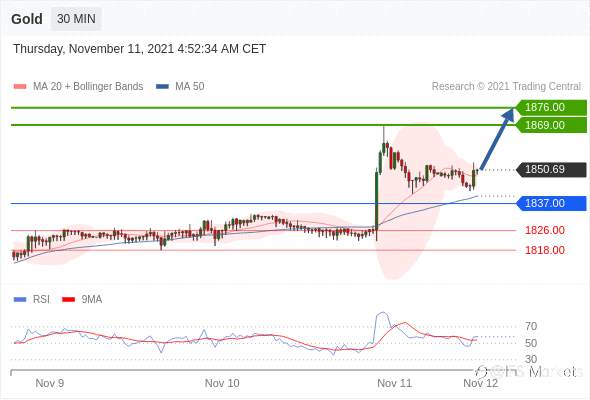Click the 1850.69 current price tag
This screenshot has height=400, width=590.
click(x=551, y=169)
